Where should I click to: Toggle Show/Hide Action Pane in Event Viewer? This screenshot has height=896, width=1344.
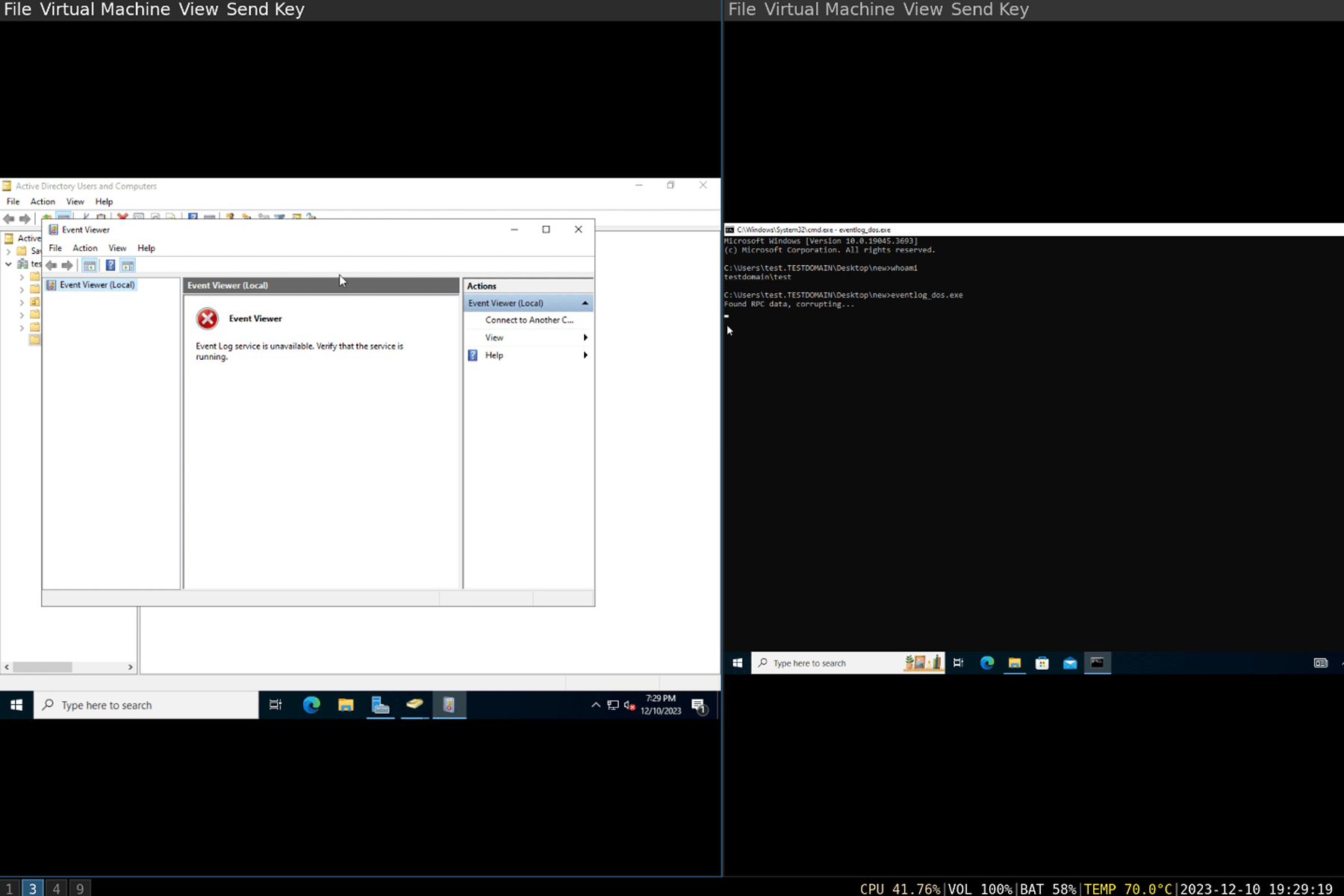click(x=128, y=266)
